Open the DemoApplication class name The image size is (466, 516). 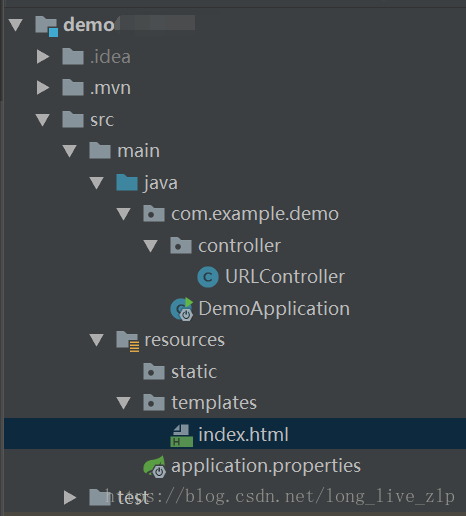[274, 309]
